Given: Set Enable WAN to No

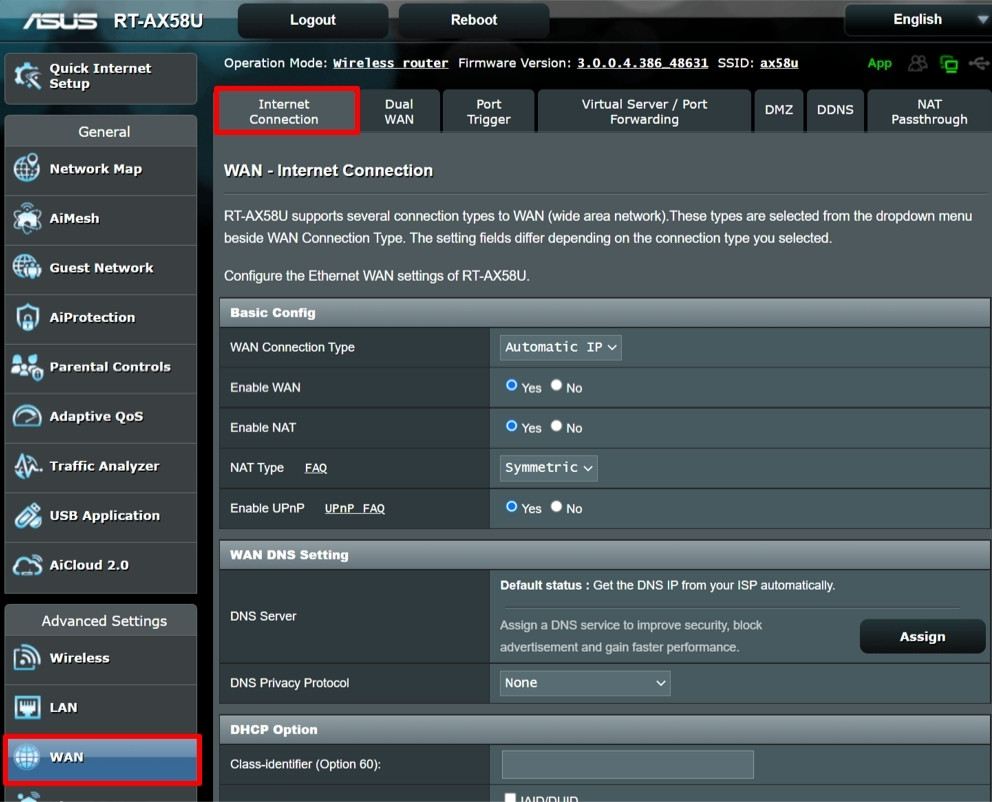Looking at the screenshot, I should click(557, 386).
